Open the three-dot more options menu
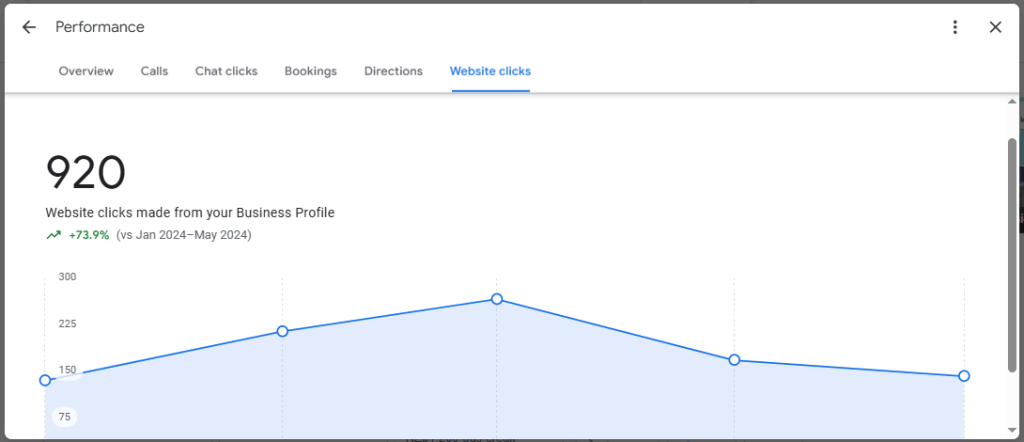Viewport: 1024px width, 442px height. [955, 27]
